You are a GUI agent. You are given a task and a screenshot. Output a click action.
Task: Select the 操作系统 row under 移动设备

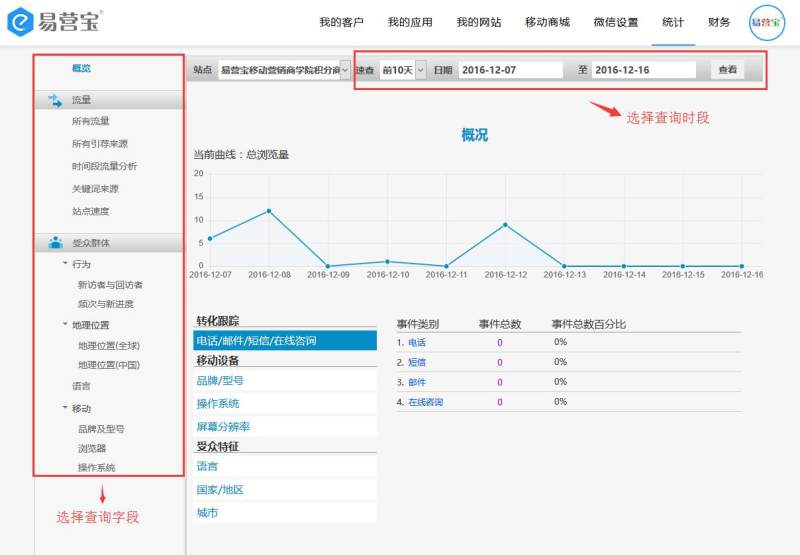(218, 403)
